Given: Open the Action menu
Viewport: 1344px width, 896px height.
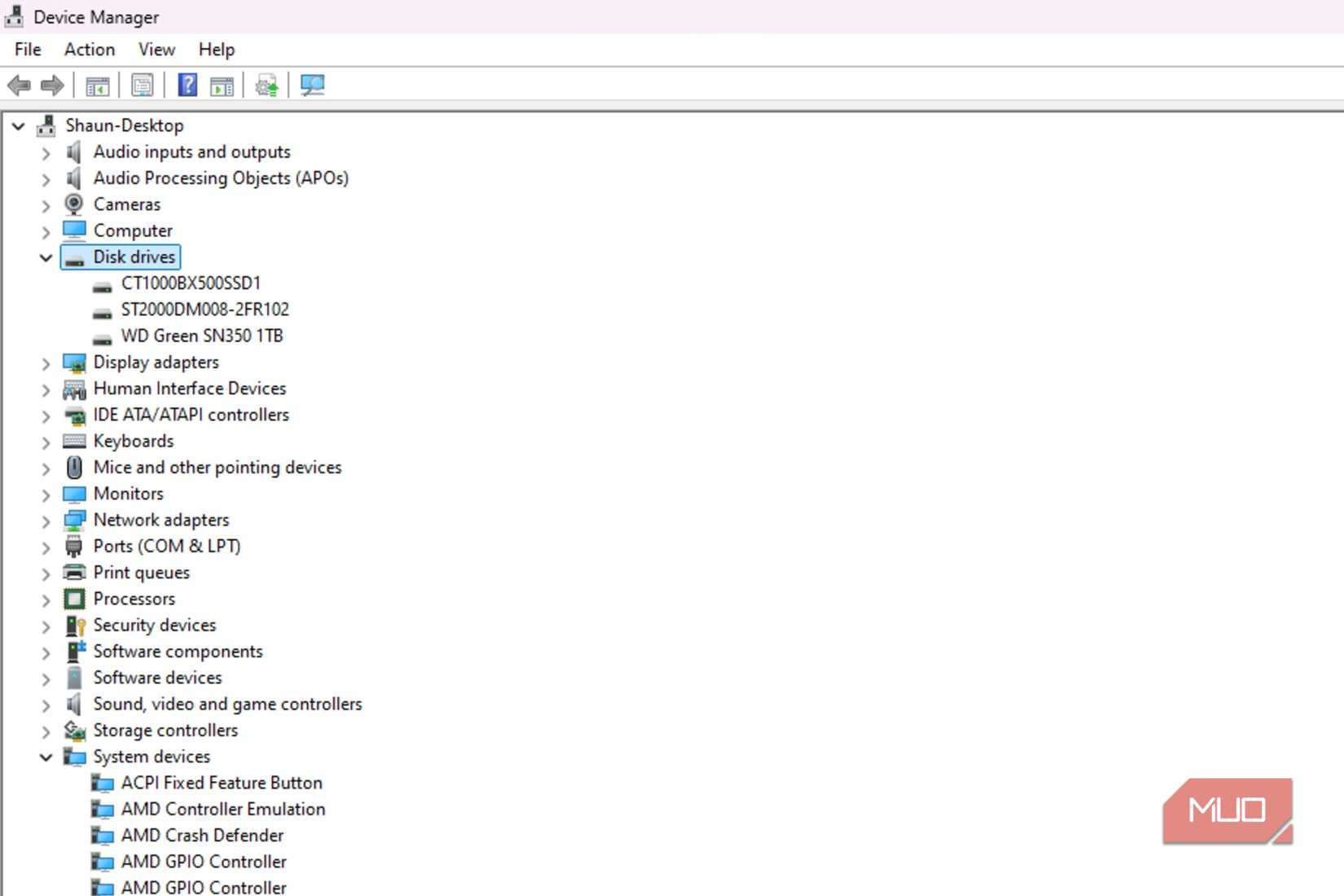Looking at the screenshot, I should pos(88,50).
